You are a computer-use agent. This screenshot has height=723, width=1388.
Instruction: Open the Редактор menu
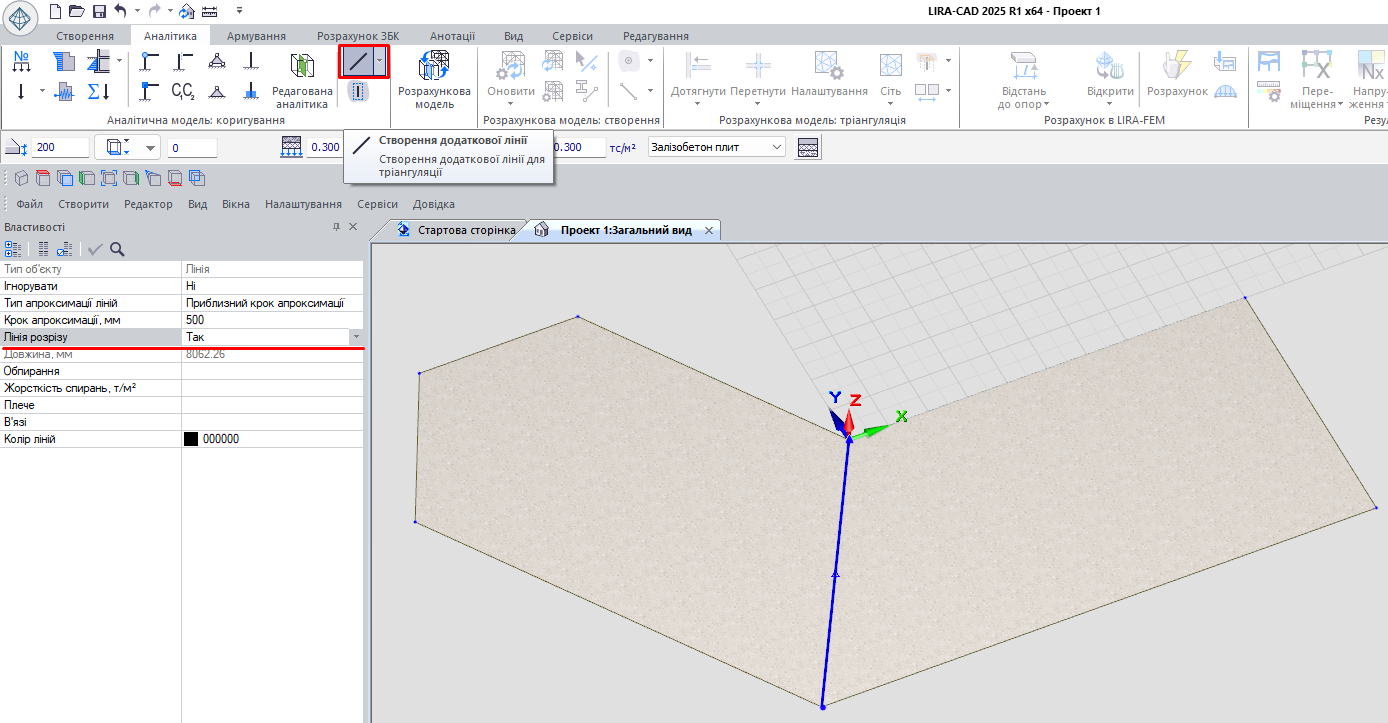148,204
